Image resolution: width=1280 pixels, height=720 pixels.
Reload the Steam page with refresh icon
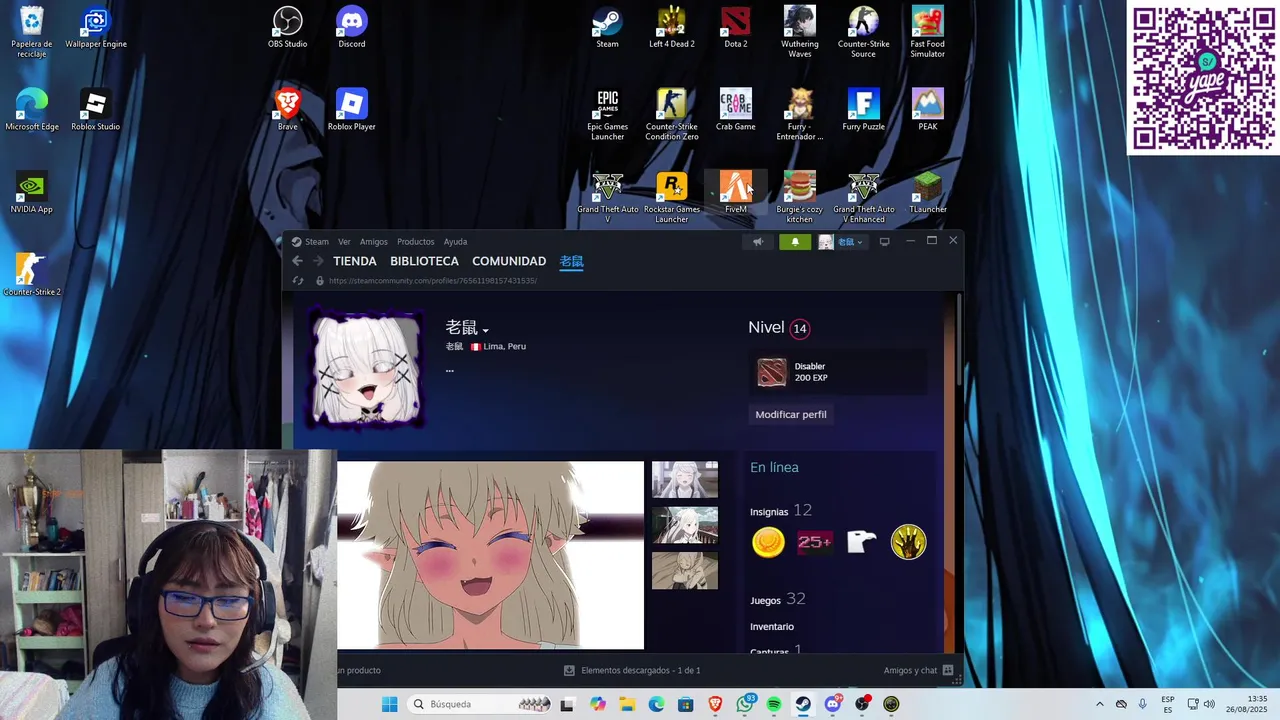297,281
